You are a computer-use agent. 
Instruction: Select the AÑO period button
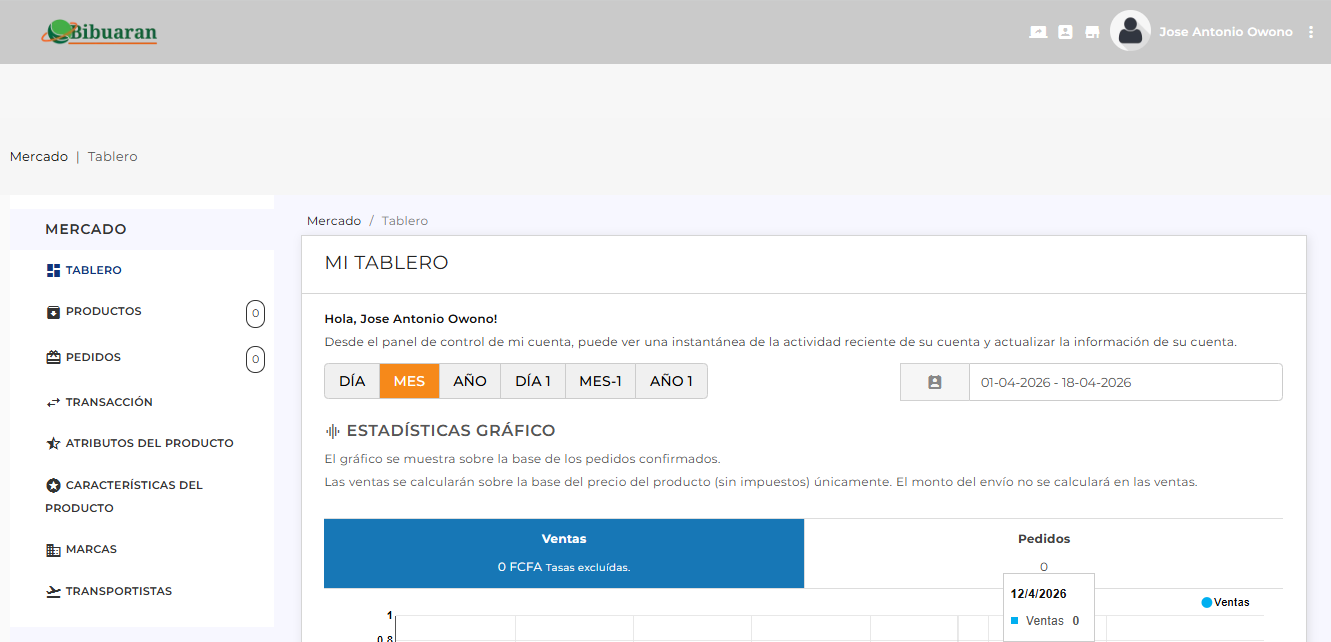470,381
